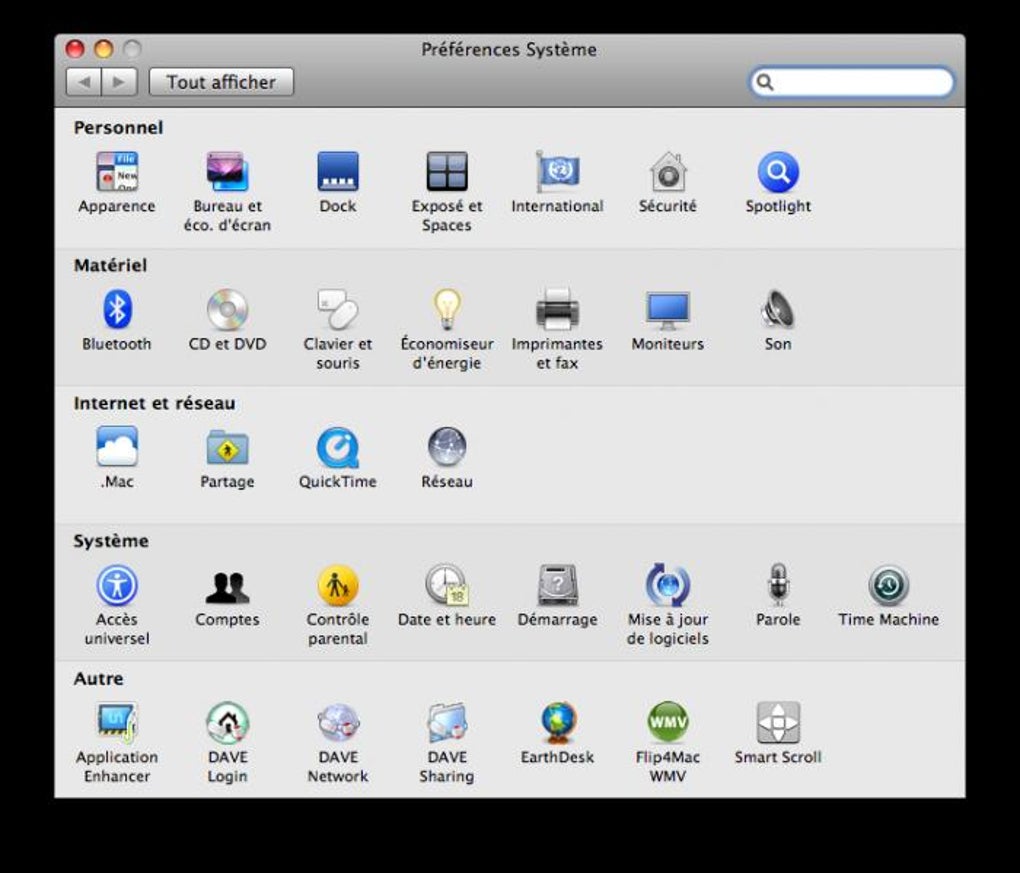Open Bluetooth preferences
Screen dimensions: 1020x873
pyautogui.click(x=117, y=313)
